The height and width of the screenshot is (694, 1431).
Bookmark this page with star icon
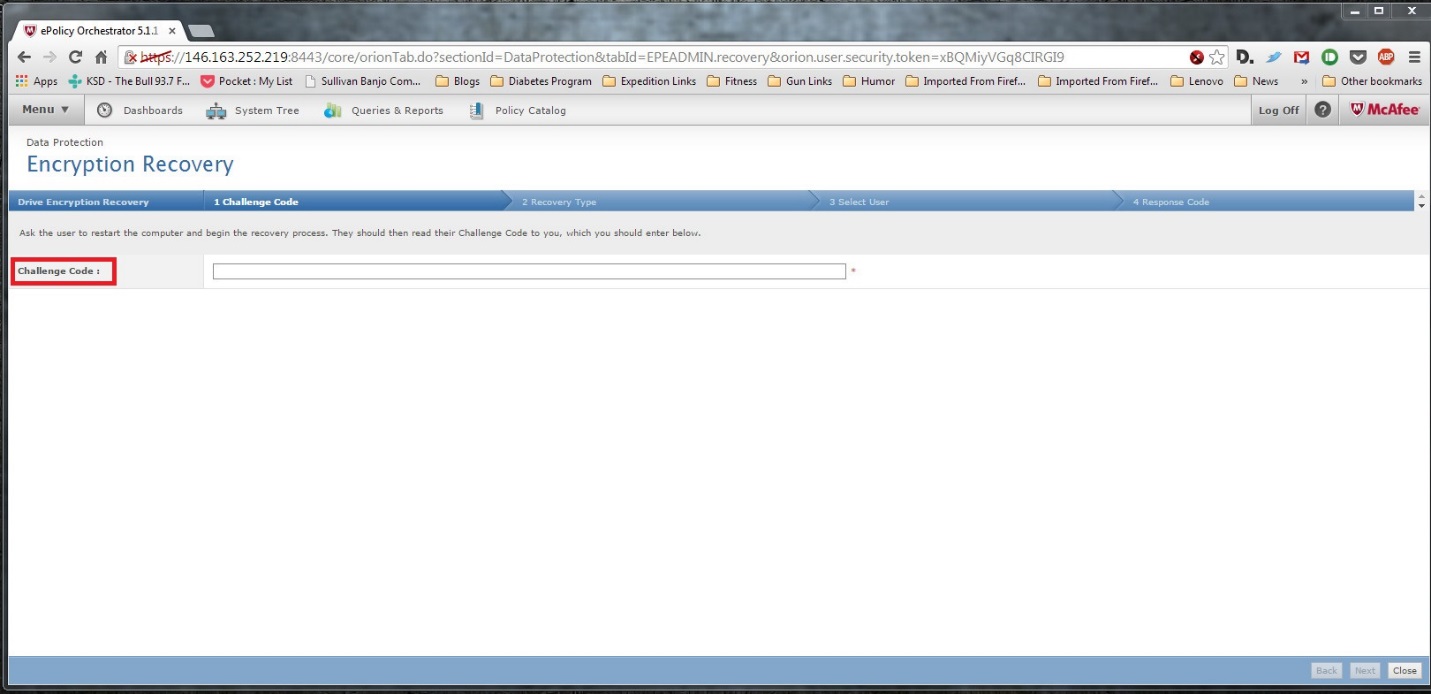[1216, 57]
